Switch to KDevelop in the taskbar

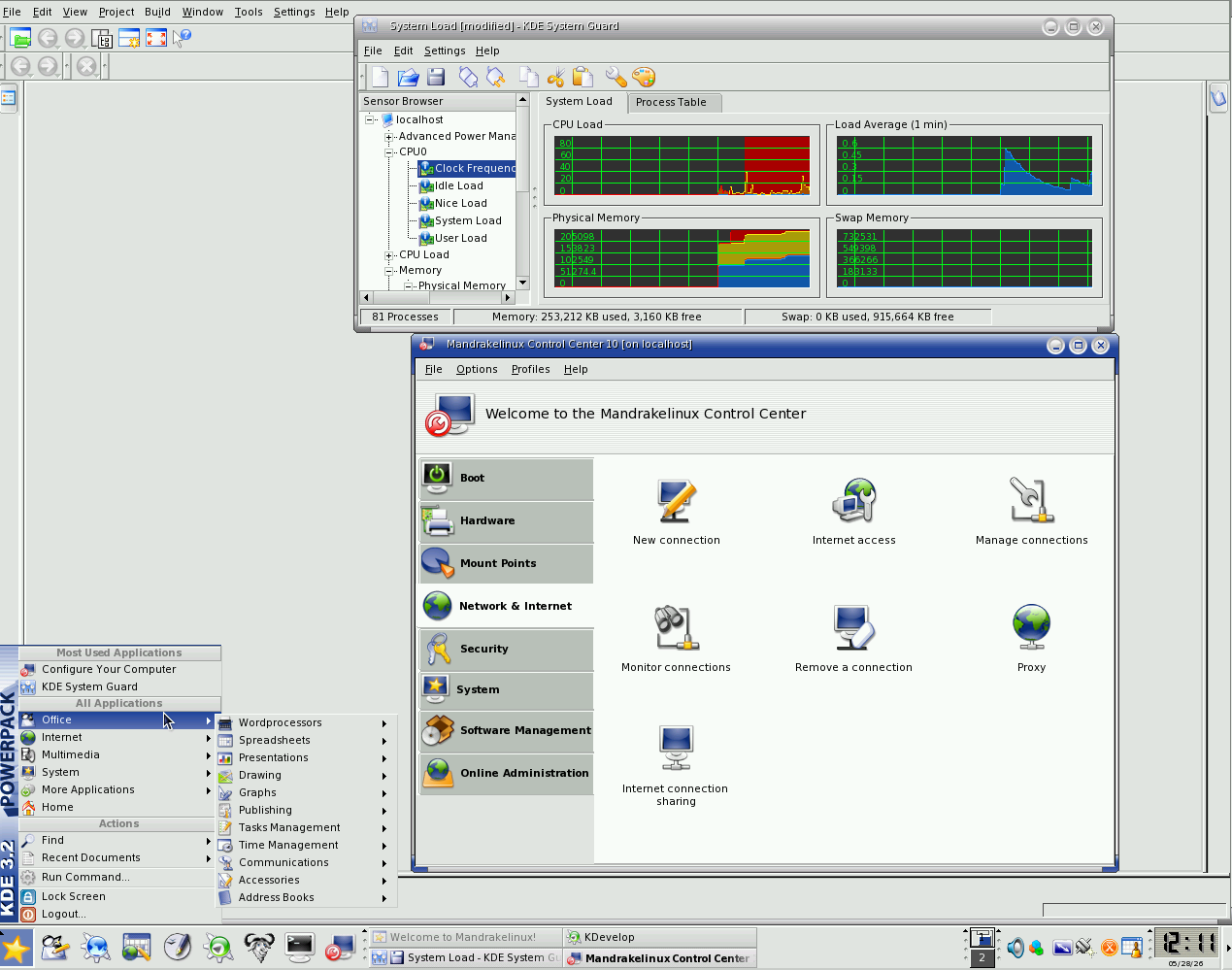coord(659,937)
